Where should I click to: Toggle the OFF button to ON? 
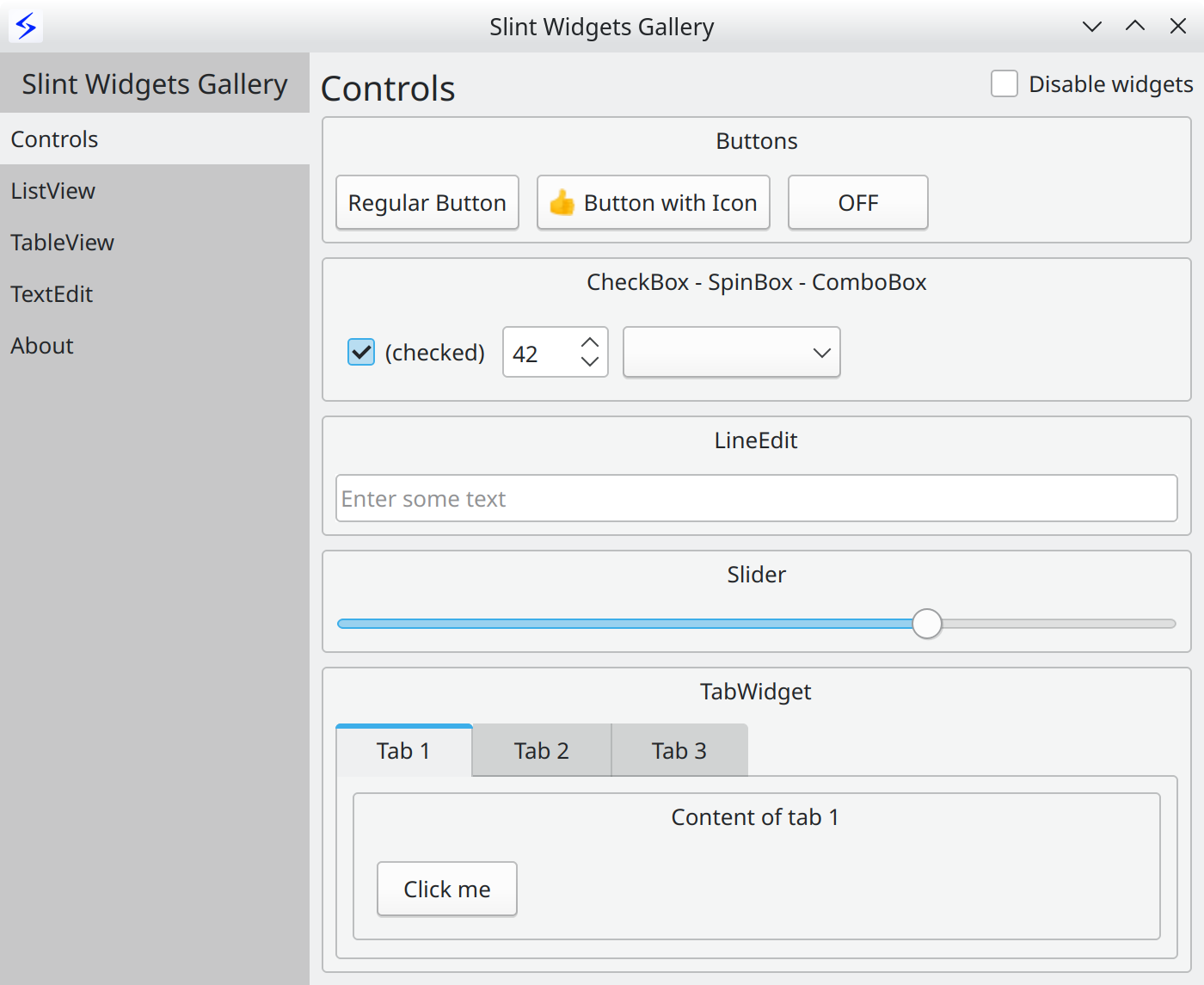(857, 202)
